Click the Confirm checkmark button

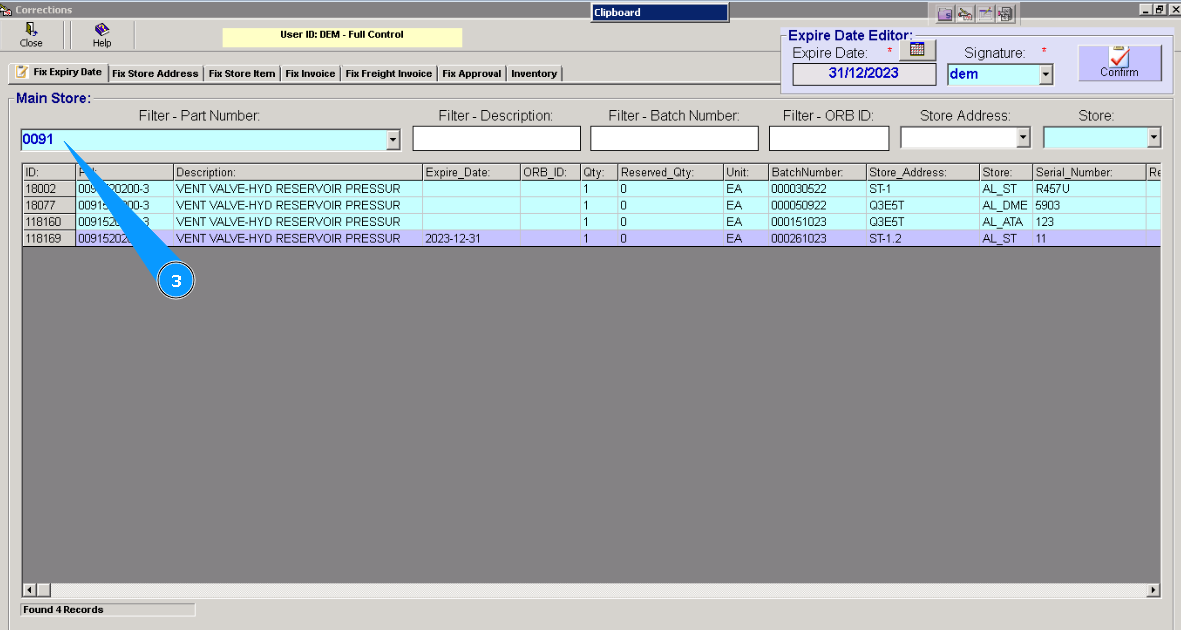pyautogui.click(x=1119, y=63)
